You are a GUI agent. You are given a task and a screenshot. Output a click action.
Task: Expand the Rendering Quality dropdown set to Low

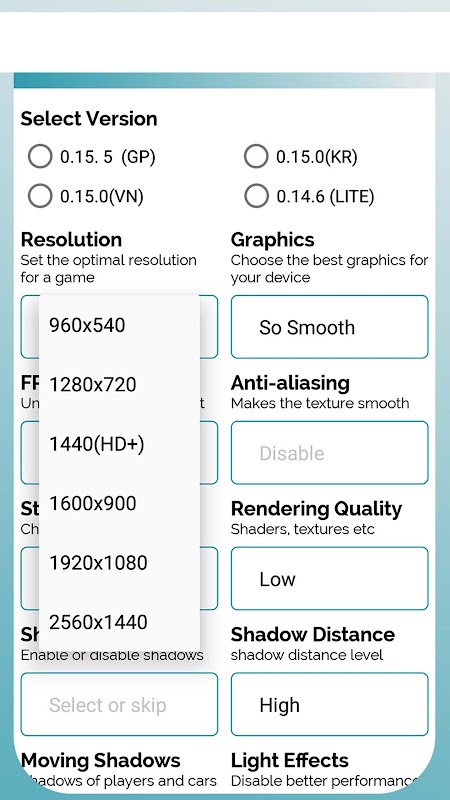click(330, 579)
